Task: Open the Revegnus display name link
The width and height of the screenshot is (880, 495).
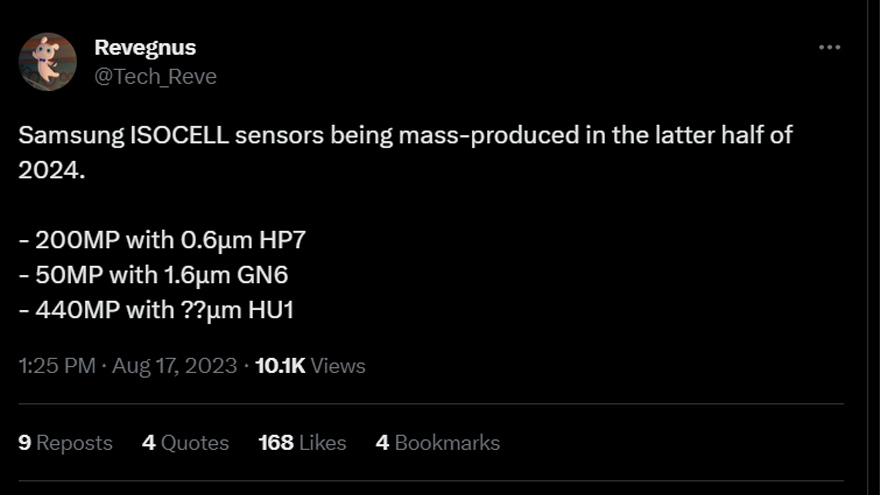Action: coord(144,47)
